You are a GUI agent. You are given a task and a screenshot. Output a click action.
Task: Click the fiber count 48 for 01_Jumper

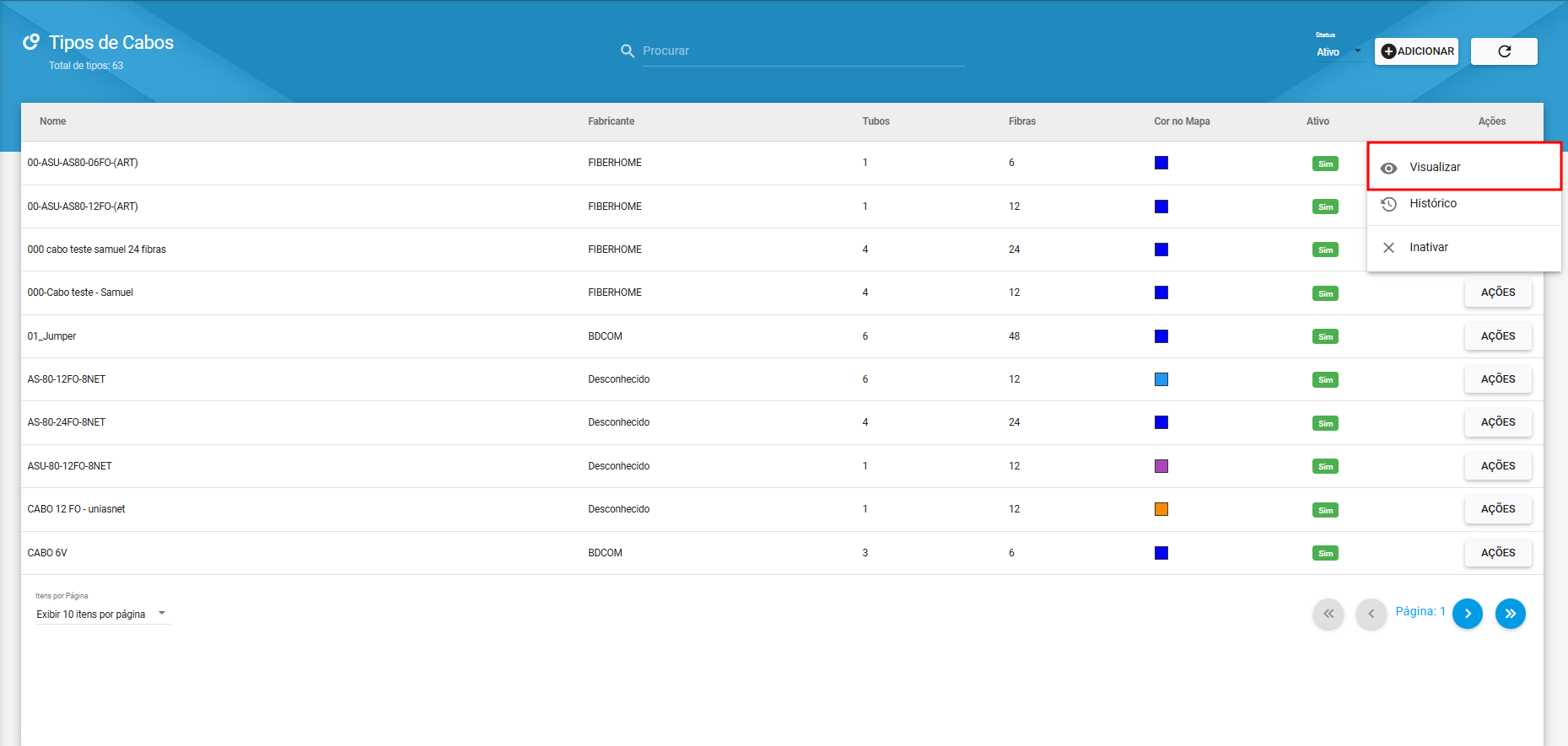tap(1014, 336)
